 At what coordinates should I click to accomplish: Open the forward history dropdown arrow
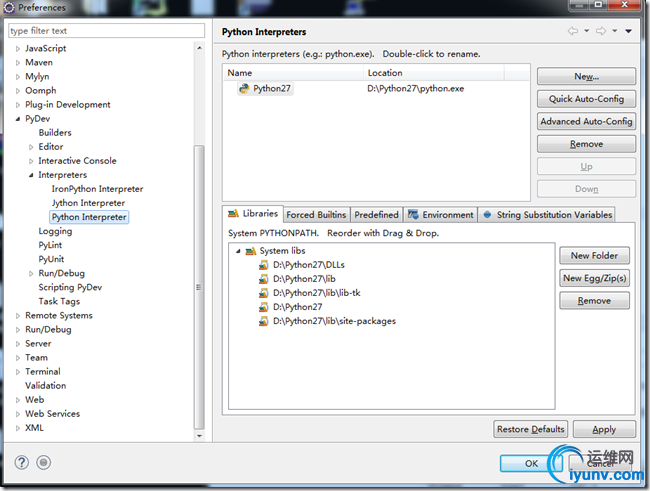(x=615, y=31)
